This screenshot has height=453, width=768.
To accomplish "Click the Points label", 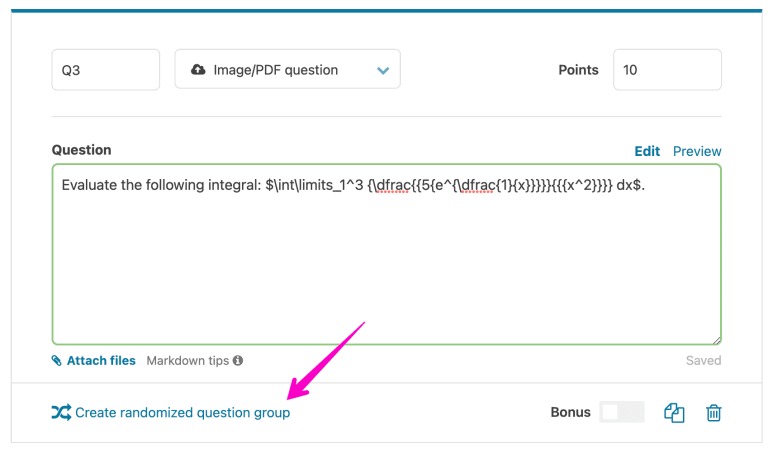I will [578, 70].
